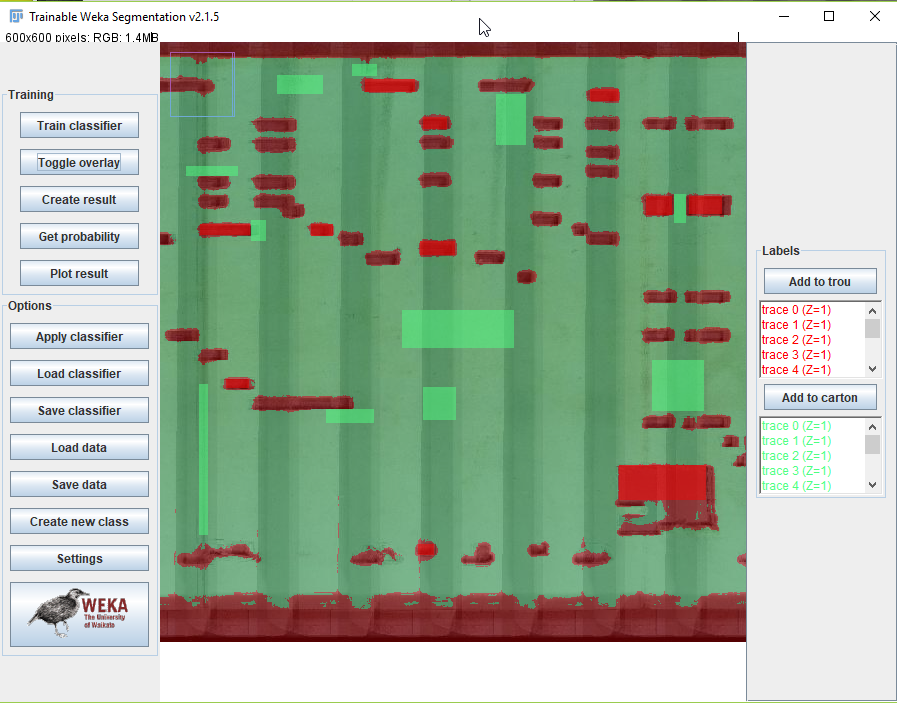The height and width of the screenshot is (703, 897).
Task: Toggle overlay on the segmentation image
Action: pyautogui.click(x=79, y=163)
